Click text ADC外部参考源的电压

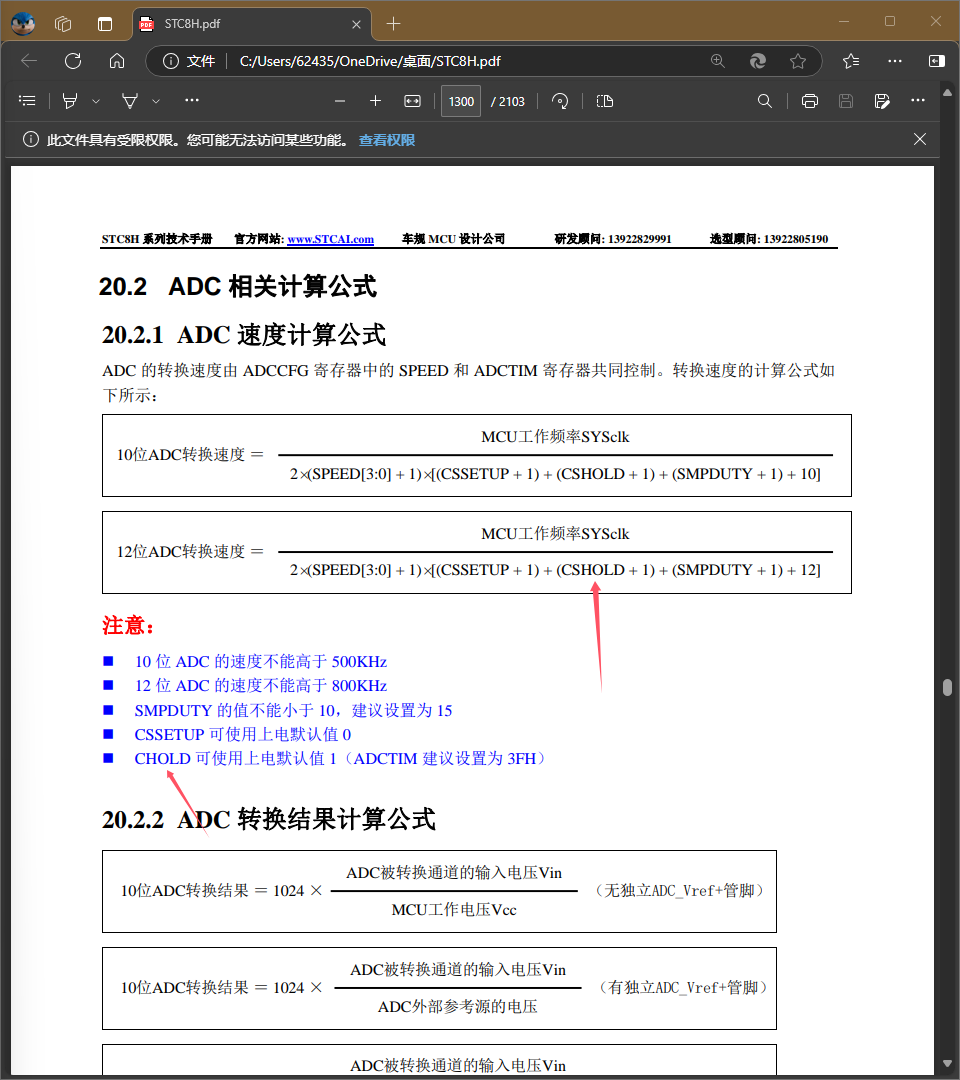click(457, 1007)
